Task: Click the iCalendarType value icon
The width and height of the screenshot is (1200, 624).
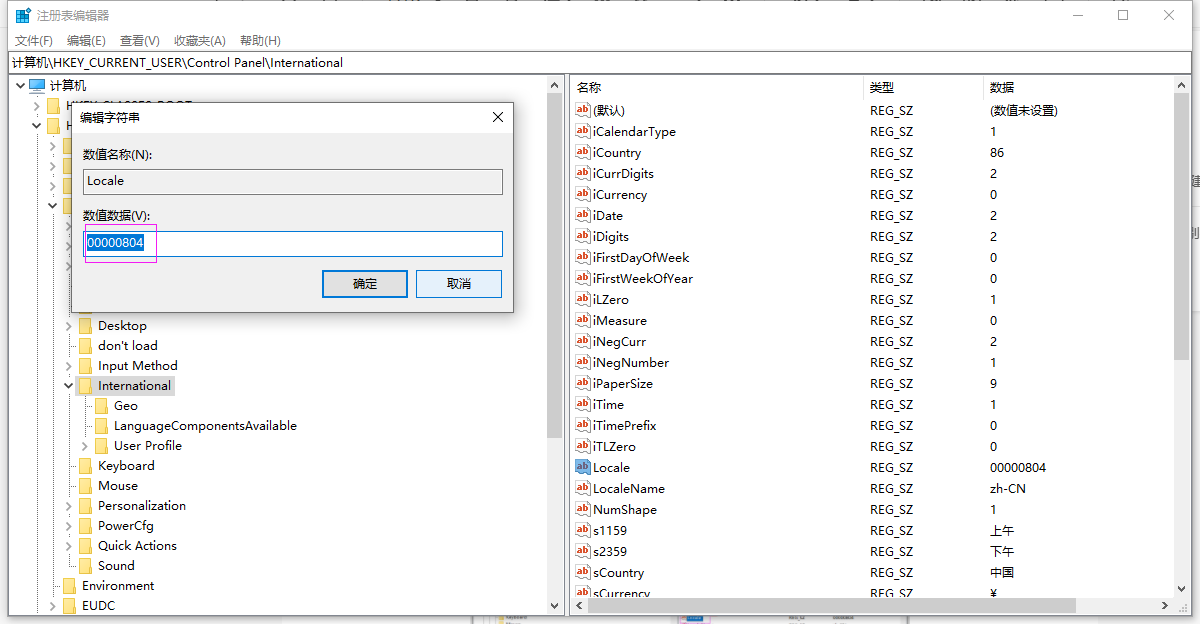Action: [583, 131]
